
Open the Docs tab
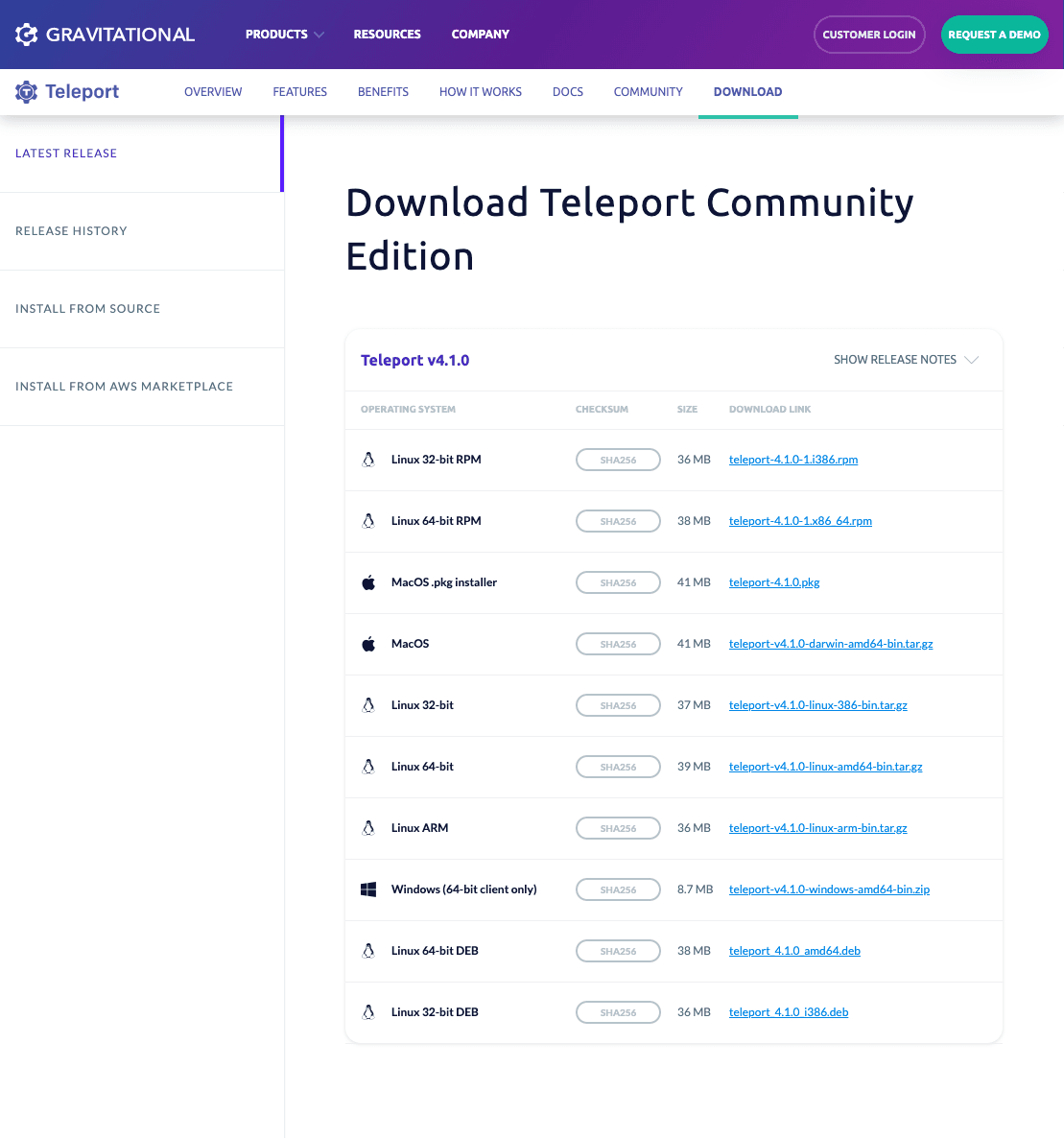click(x=568, y=92)
